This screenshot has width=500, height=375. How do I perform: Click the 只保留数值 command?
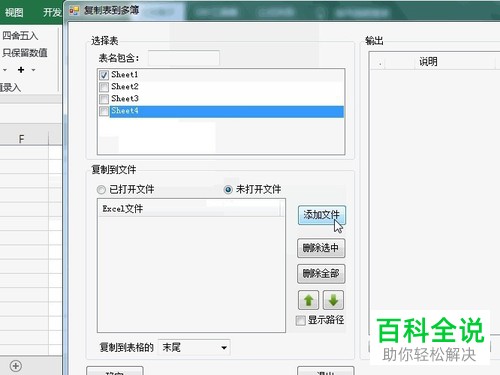tap(25, 53)
